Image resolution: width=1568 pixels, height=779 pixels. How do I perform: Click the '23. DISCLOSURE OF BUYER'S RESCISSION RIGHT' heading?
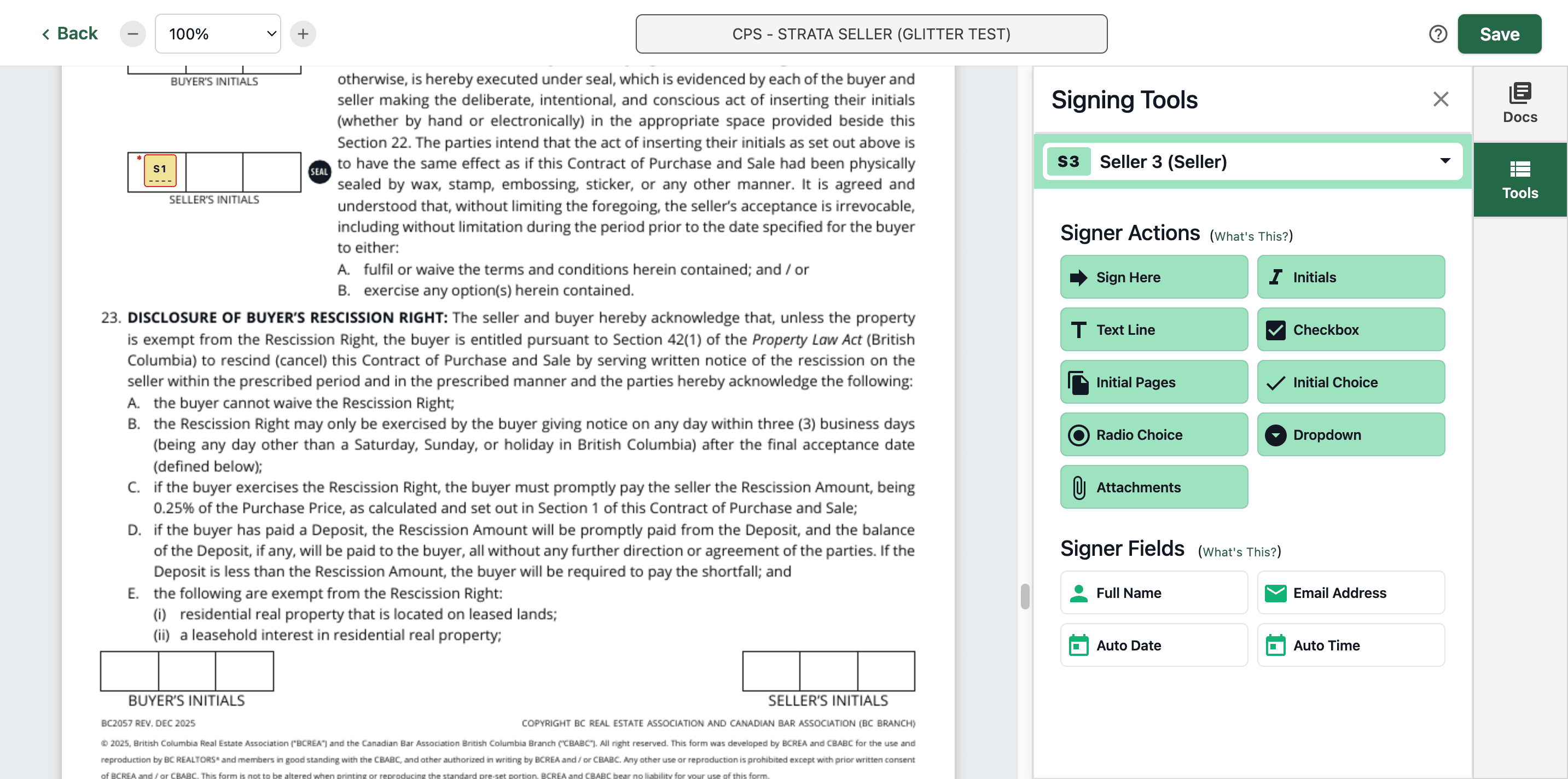[x=275, y=318]
